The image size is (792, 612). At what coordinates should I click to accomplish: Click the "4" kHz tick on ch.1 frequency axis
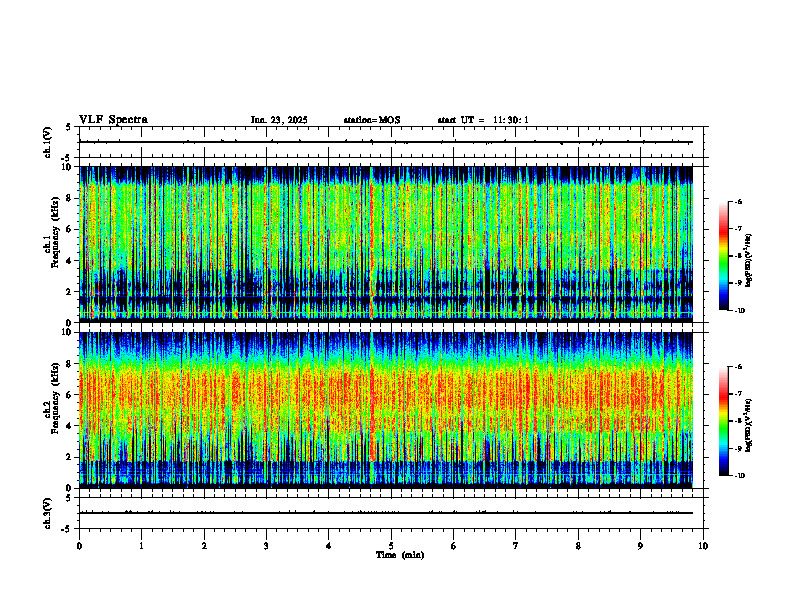coord(69,261)
